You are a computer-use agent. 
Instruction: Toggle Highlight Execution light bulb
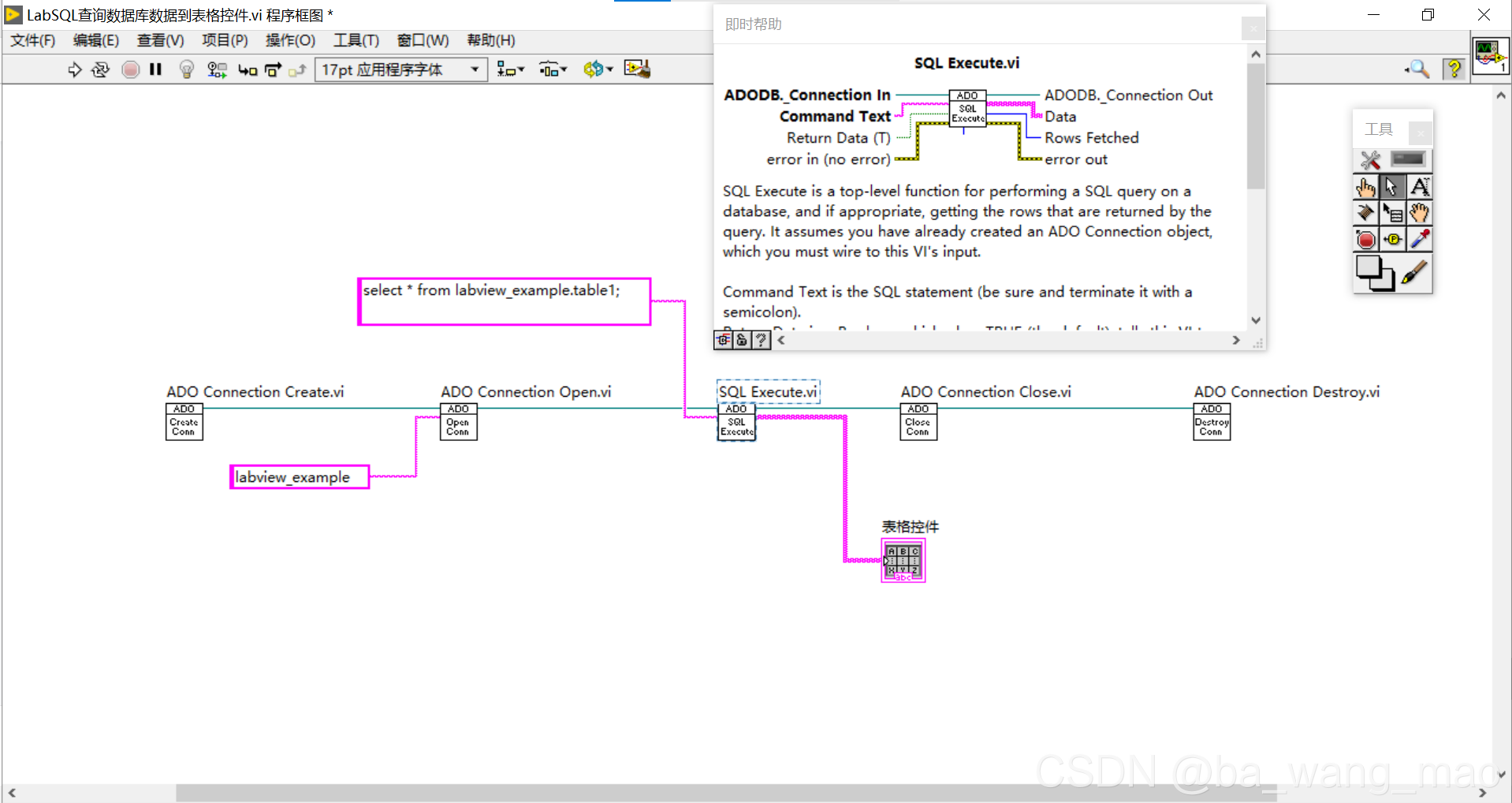pos(187,69)
